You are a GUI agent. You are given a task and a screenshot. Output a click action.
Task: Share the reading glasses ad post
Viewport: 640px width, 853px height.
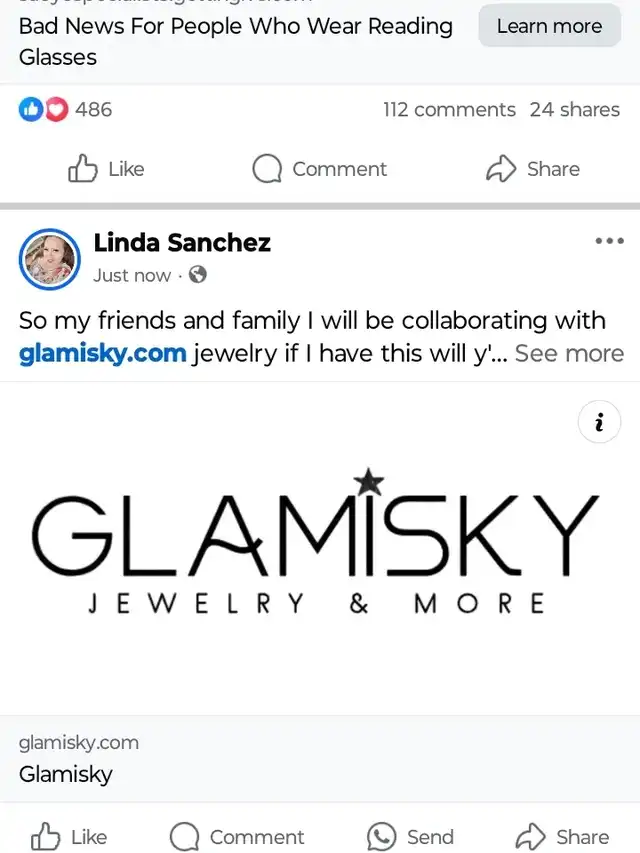click(x=533, y=169)
